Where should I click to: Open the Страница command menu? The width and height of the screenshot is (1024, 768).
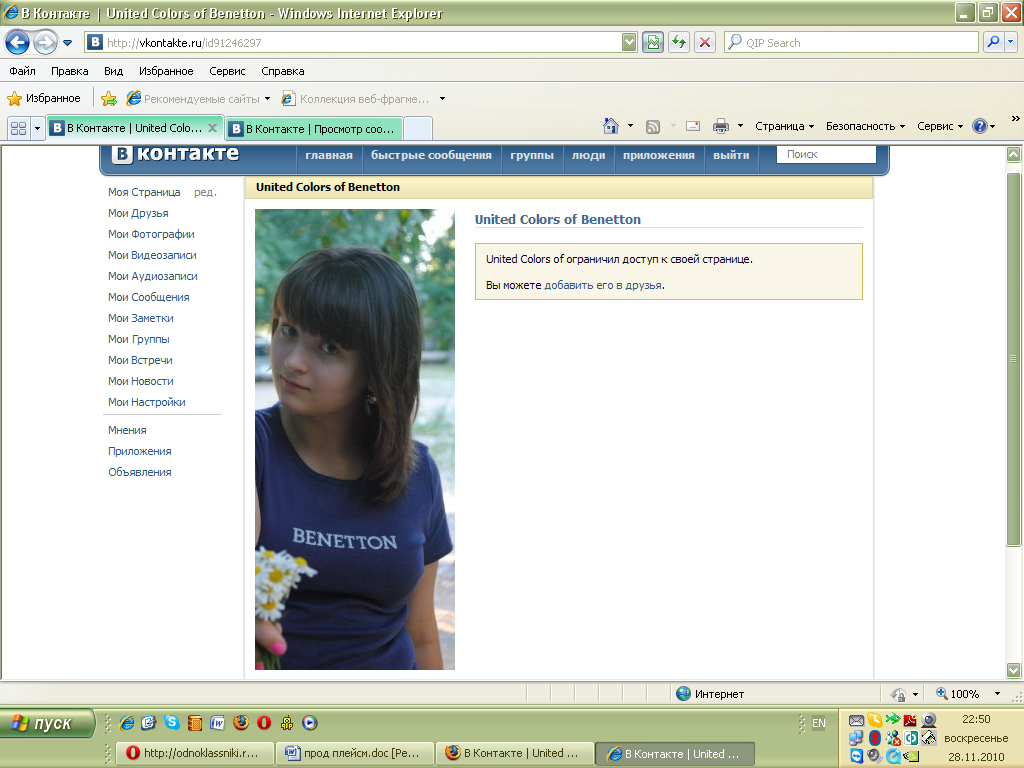click(784, 126)
